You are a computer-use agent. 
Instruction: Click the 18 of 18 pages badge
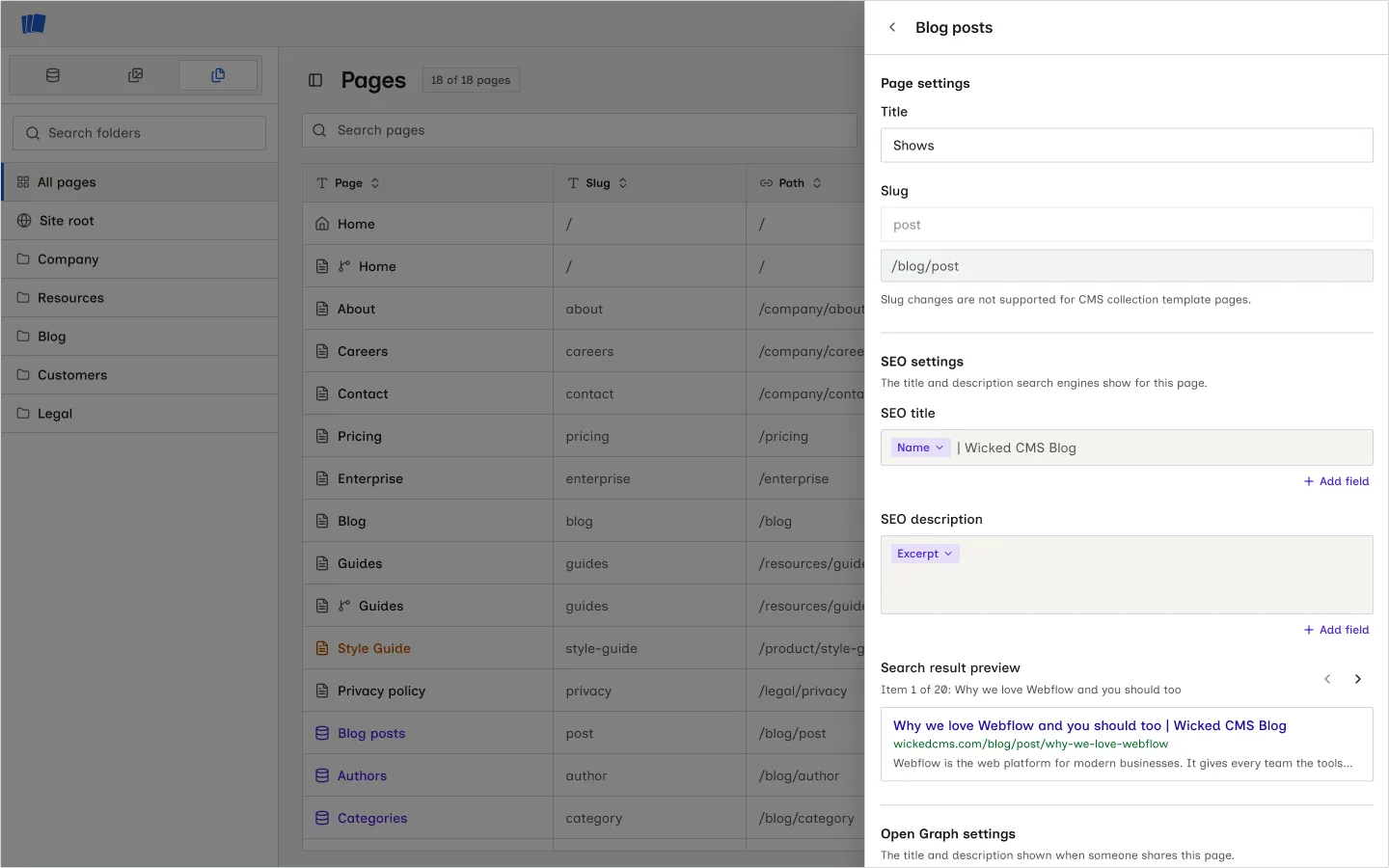click(x=471, y=80)
